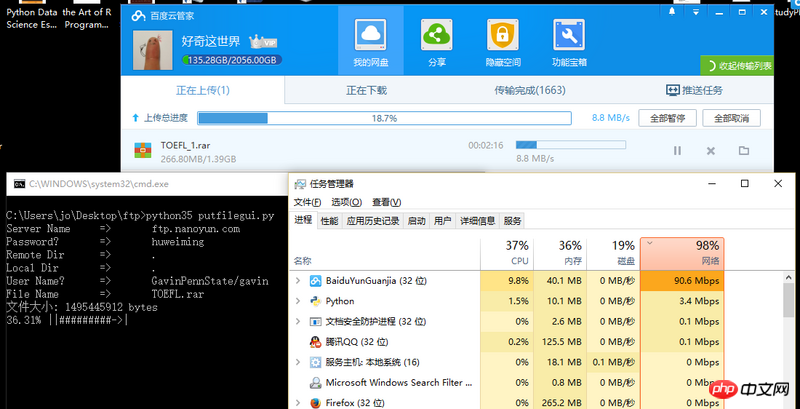Open Task Manager 选项(O) menu
800x409 pixels.
346,202
